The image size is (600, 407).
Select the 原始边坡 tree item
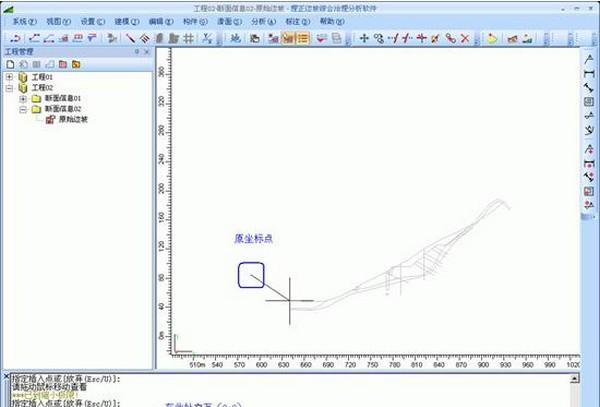(73, 119)
